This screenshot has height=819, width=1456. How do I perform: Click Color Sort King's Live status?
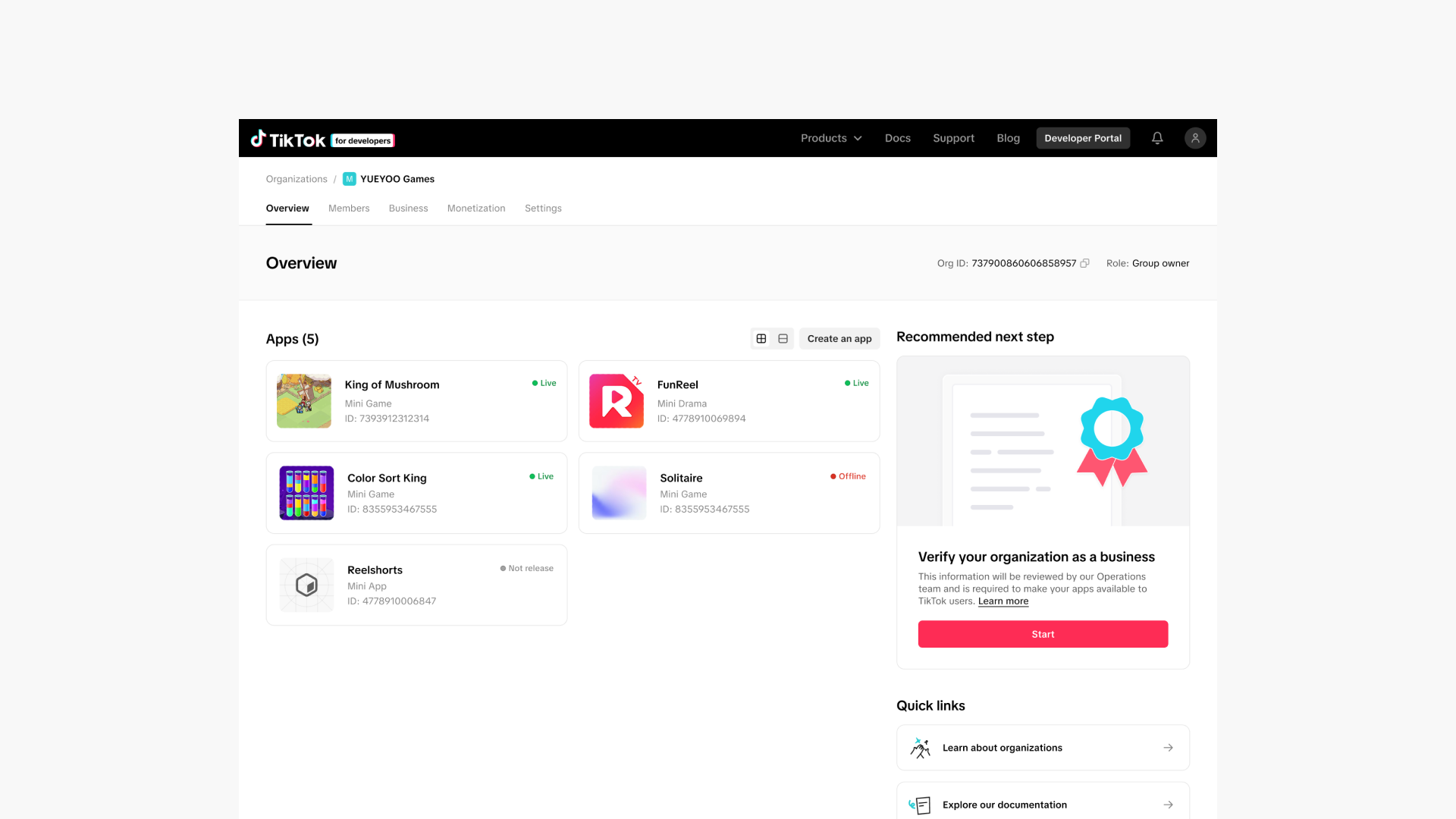[541, 476]
